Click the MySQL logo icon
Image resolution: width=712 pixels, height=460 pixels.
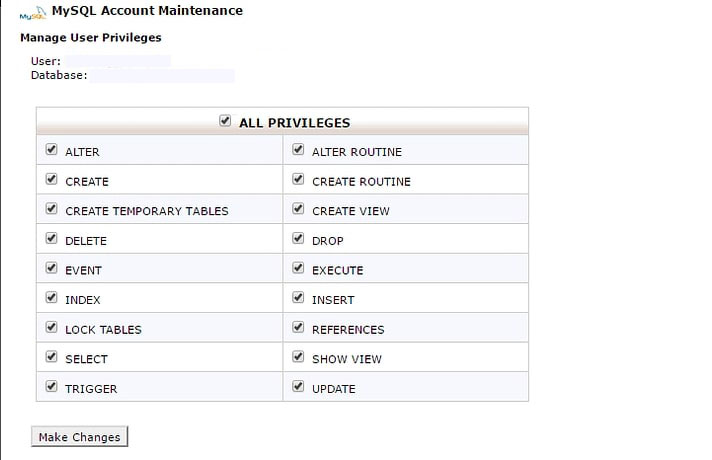click(x=32, y=14)
